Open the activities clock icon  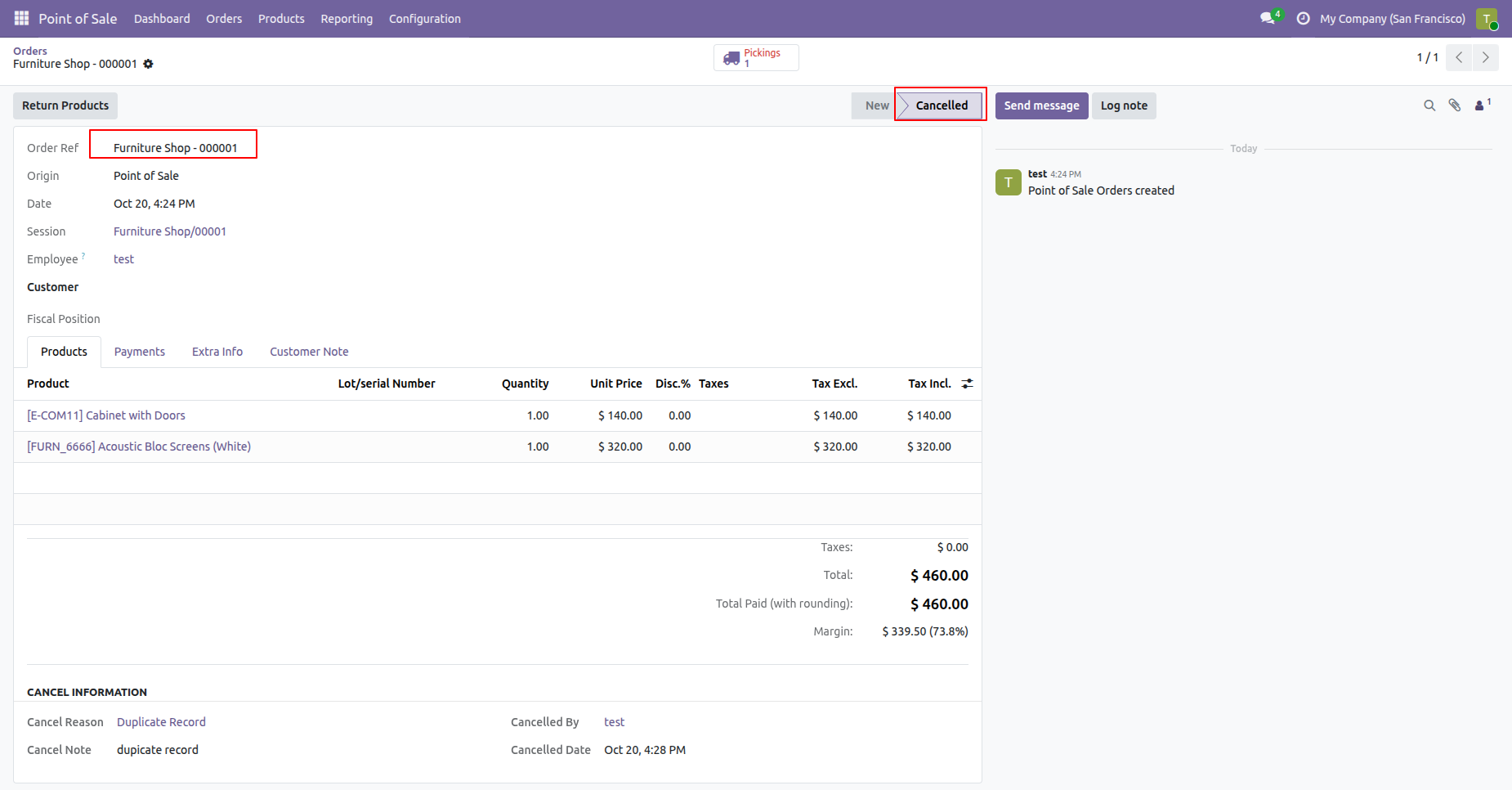(x=1303, y=18)
